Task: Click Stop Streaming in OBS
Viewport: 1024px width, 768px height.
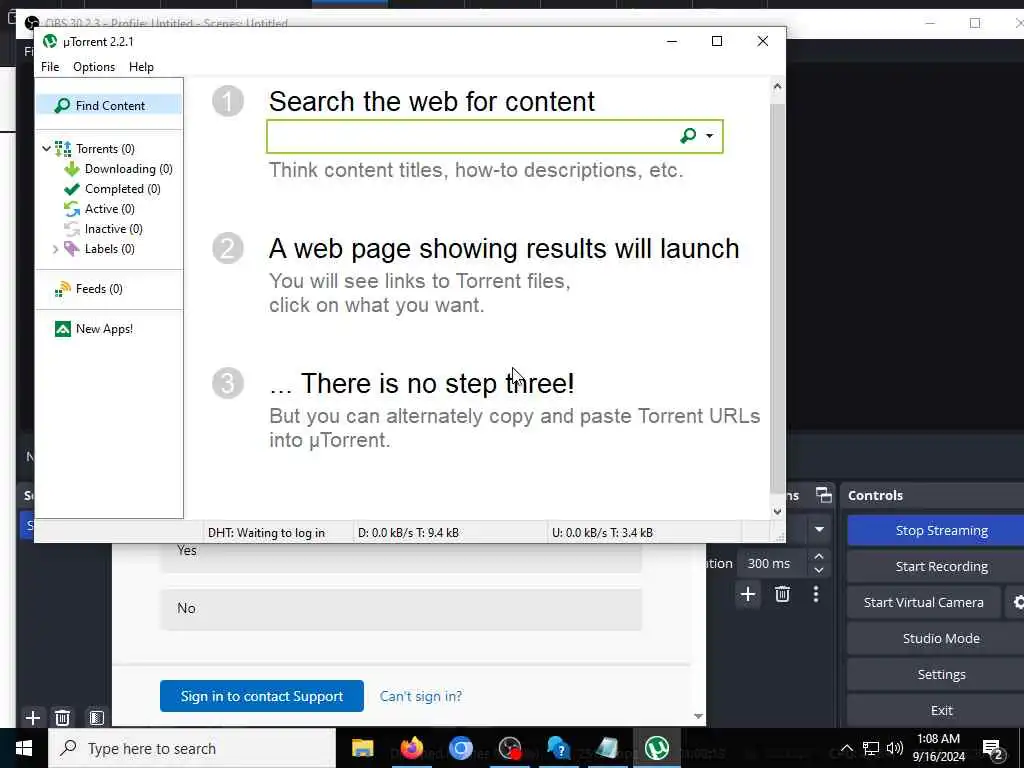Action: click(x=941, y=530)
